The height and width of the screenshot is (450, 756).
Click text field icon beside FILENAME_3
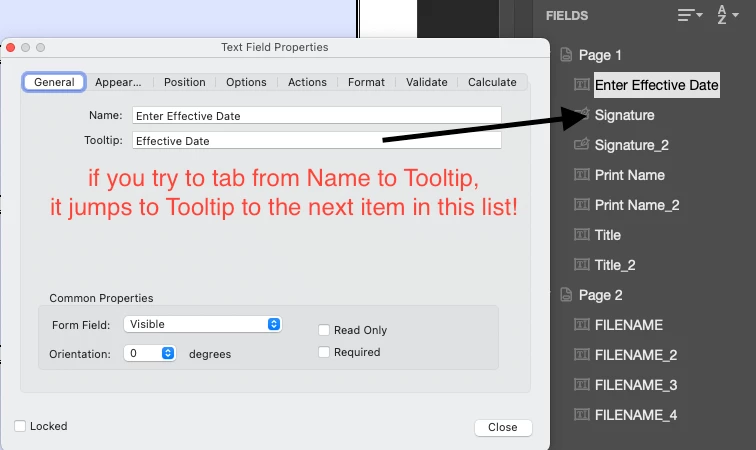pos(581,384)
